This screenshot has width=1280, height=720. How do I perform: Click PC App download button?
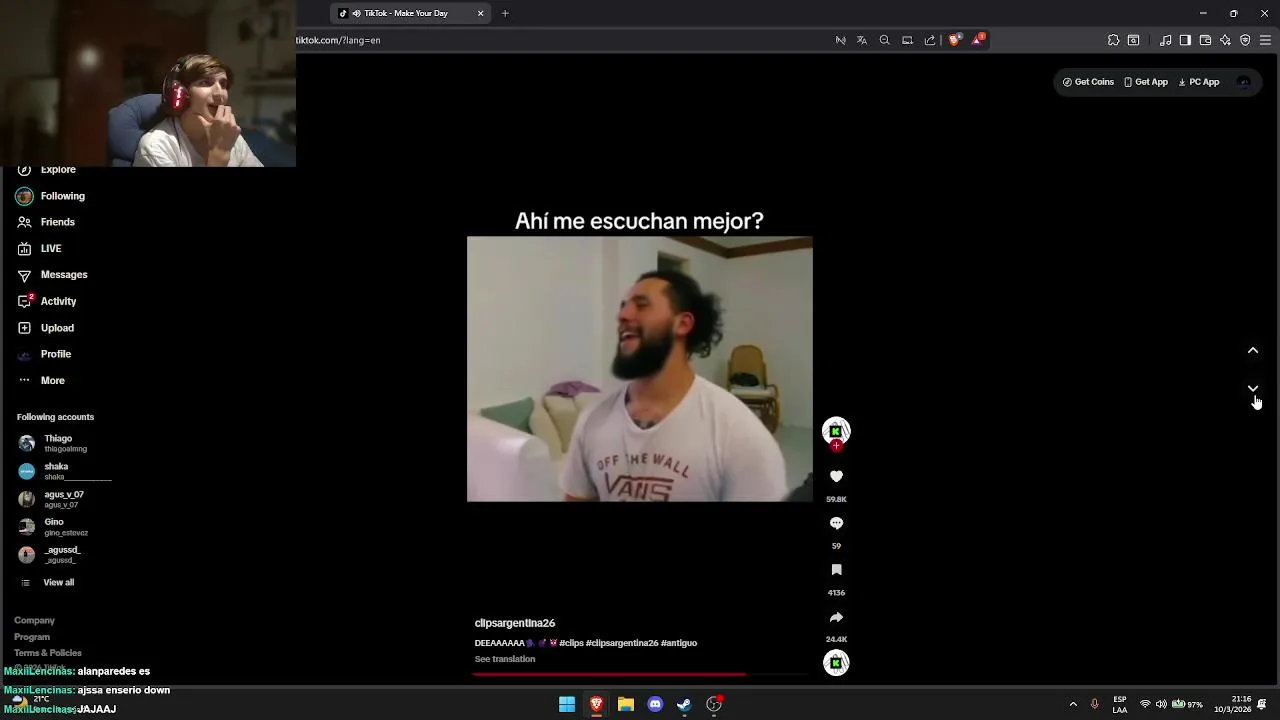pos(1199,82)
